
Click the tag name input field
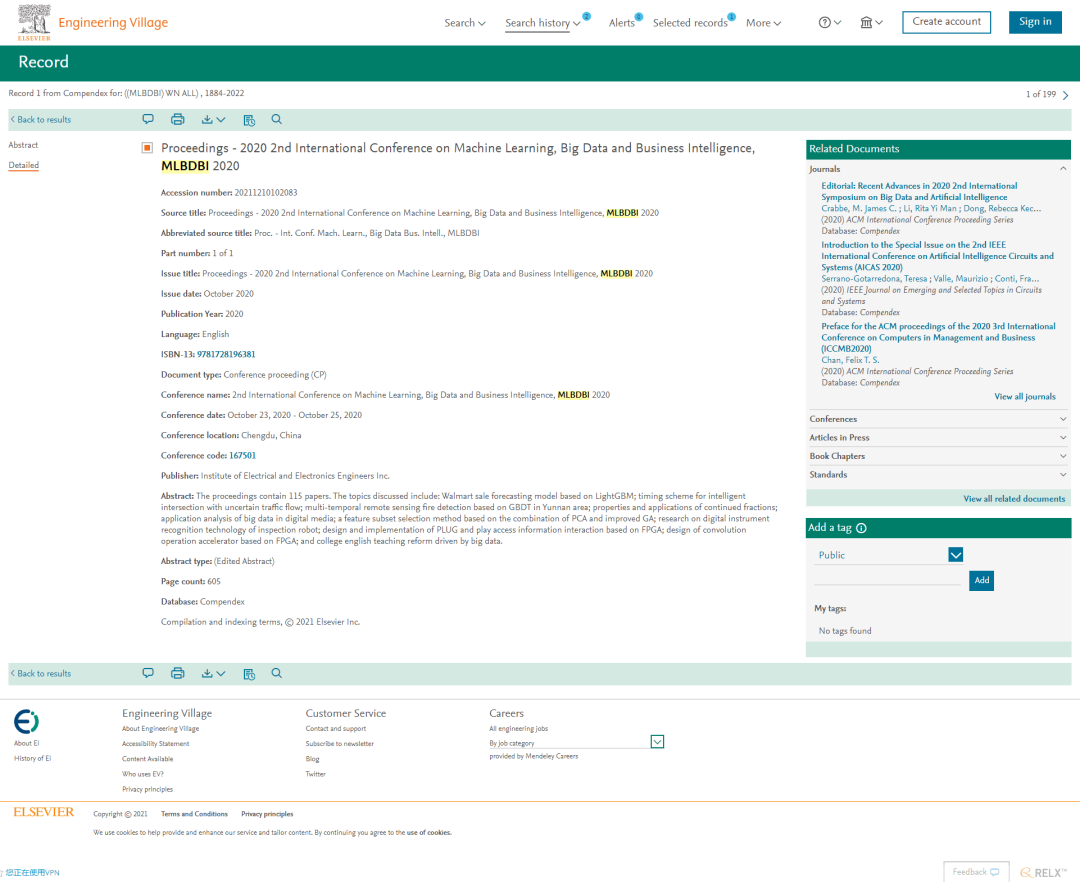pos(887,579)
